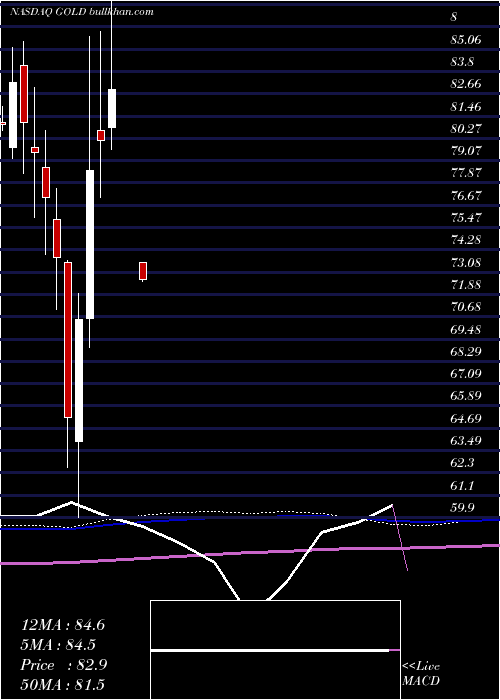
Task: Click the Live MACD label
Action: (421, 674)
